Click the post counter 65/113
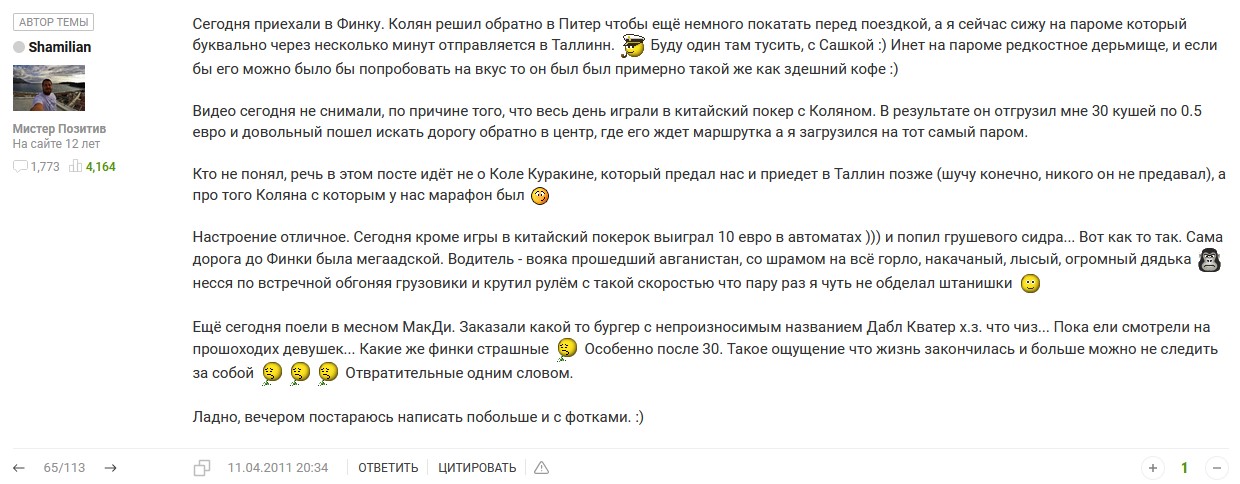 tap(64, 468)
